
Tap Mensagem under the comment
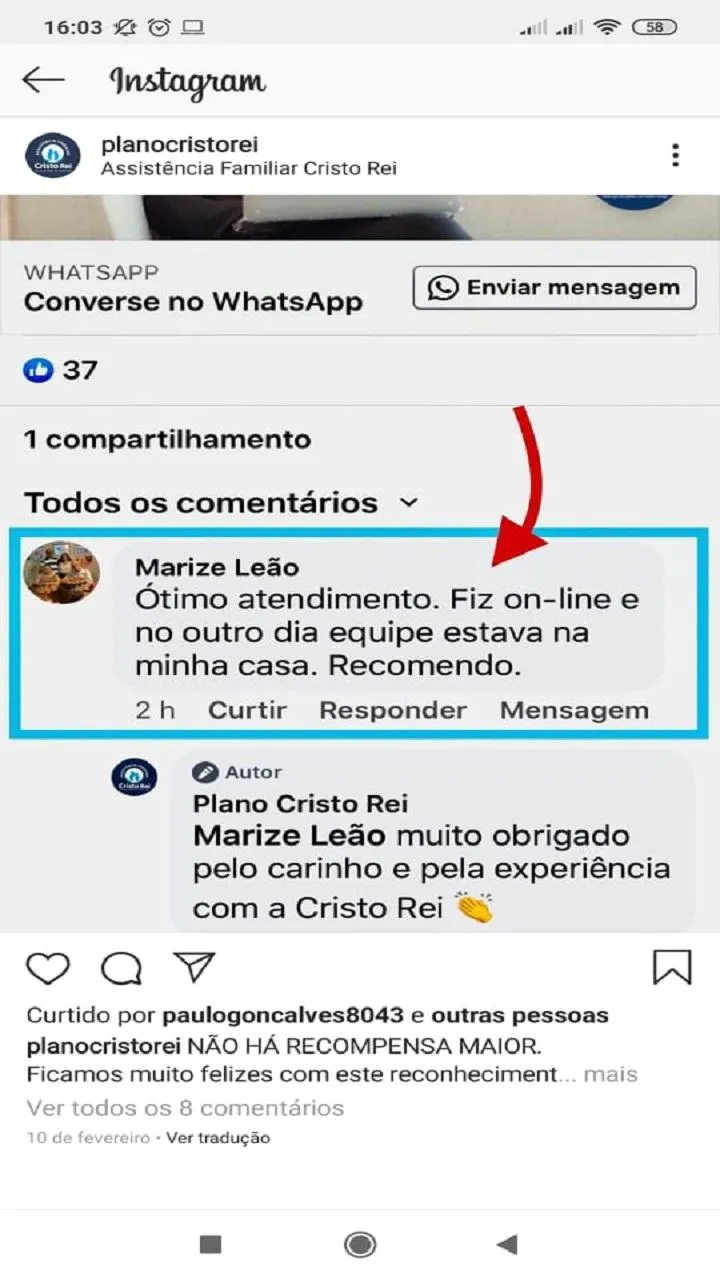click(x=574, y=710)
